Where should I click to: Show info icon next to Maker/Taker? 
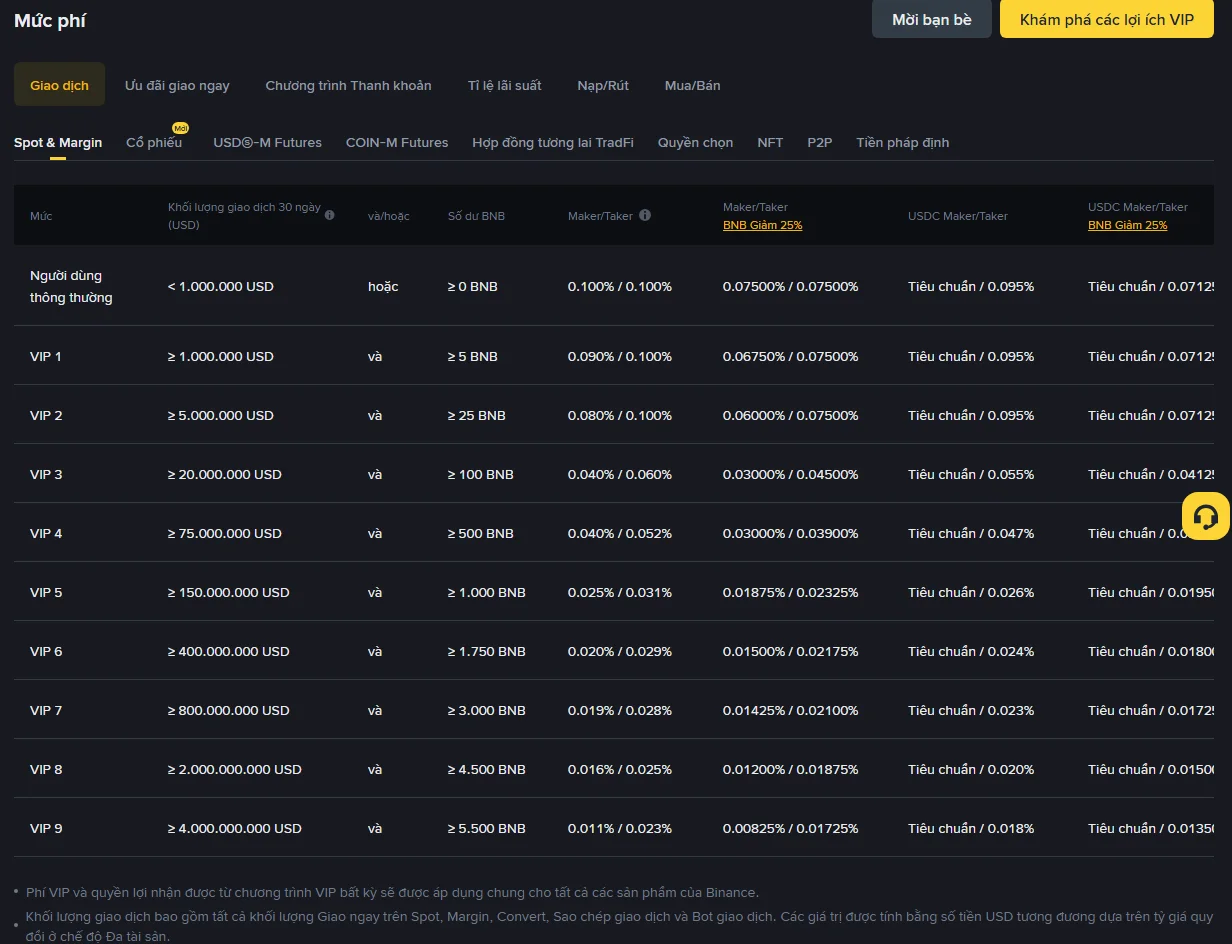(645, 215)
